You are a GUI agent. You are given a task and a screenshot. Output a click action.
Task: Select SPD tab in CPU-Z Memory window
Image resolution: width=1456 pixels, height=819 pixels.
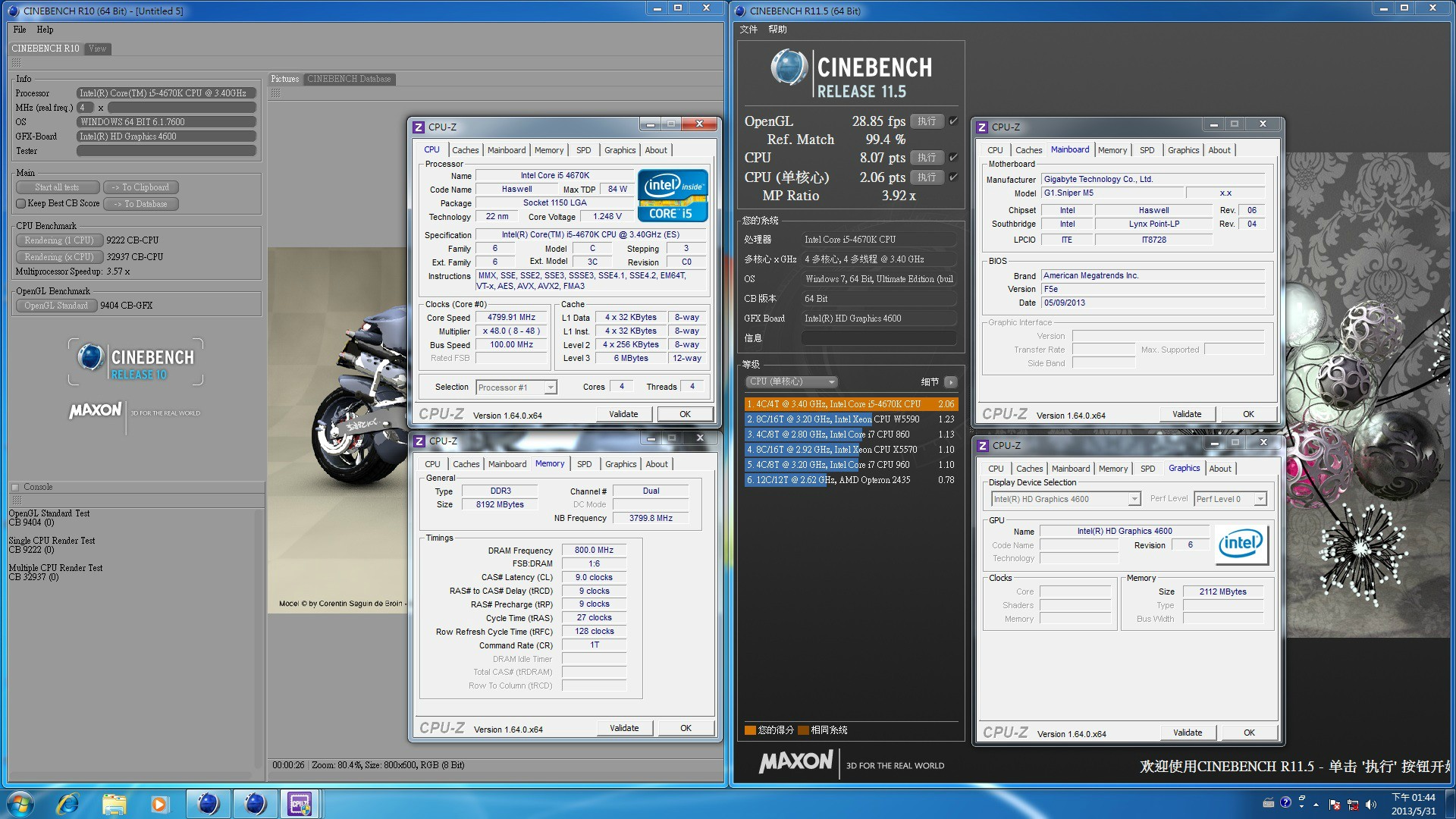[584, 464]
